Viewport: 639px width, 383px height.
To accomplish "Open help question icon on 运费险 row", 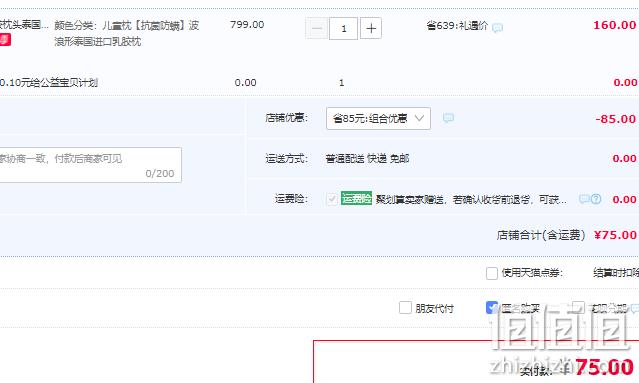I will pyautogui.click(x=596, y=199).
